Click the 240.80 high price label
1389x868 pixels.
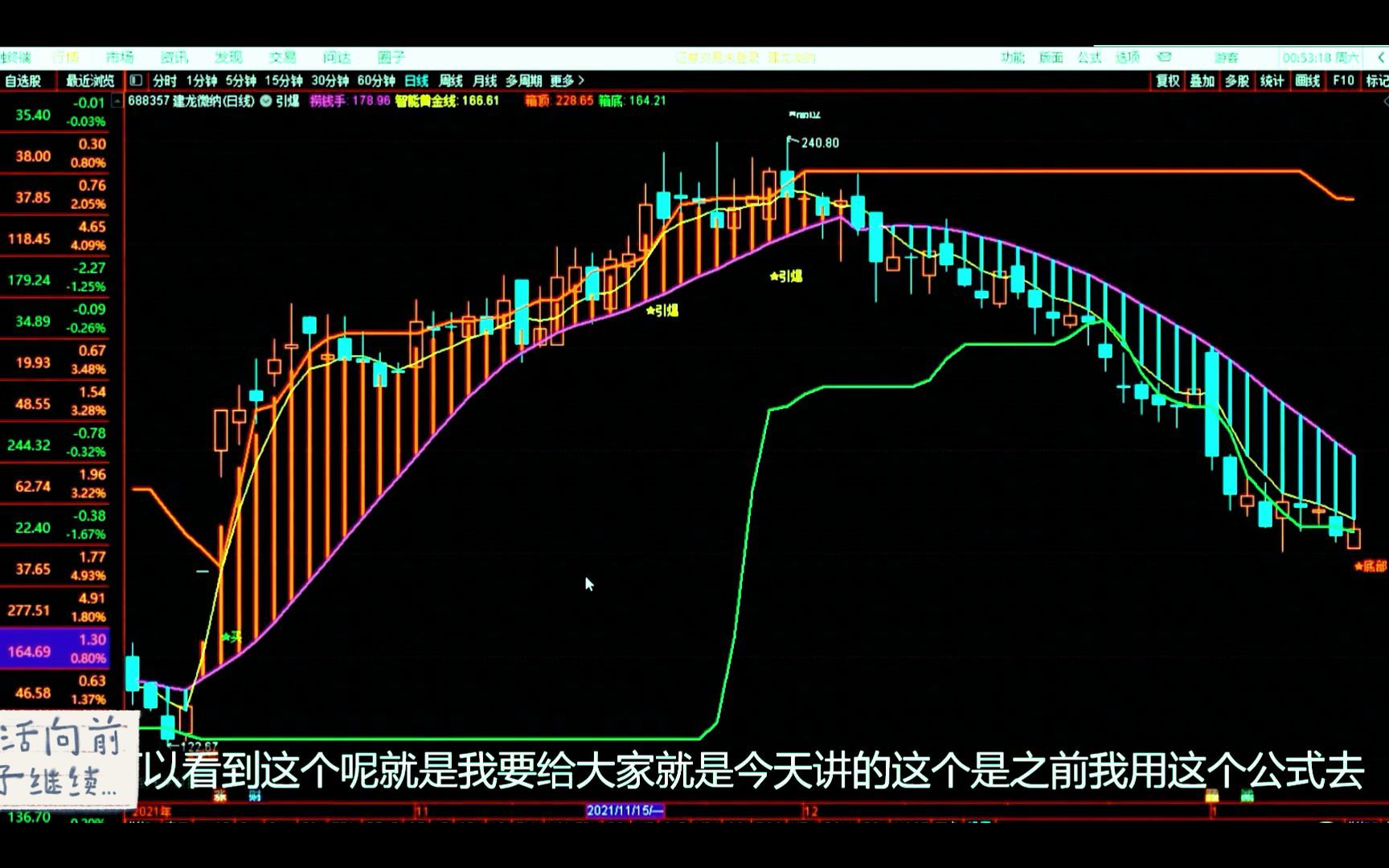tap(820, 143)
